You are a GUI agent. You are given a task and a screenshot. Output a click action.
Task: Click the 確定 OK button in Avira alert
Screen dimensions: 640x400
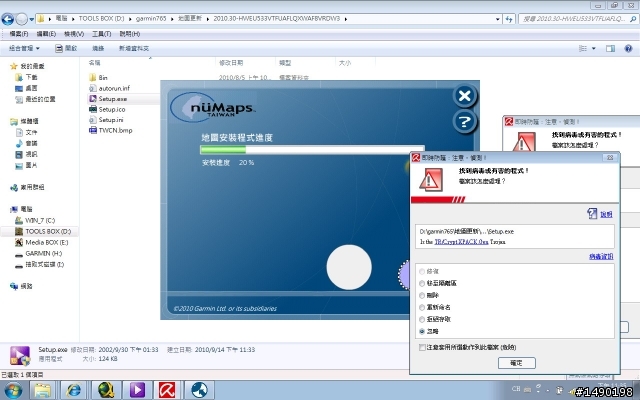[x=516, y=363]
